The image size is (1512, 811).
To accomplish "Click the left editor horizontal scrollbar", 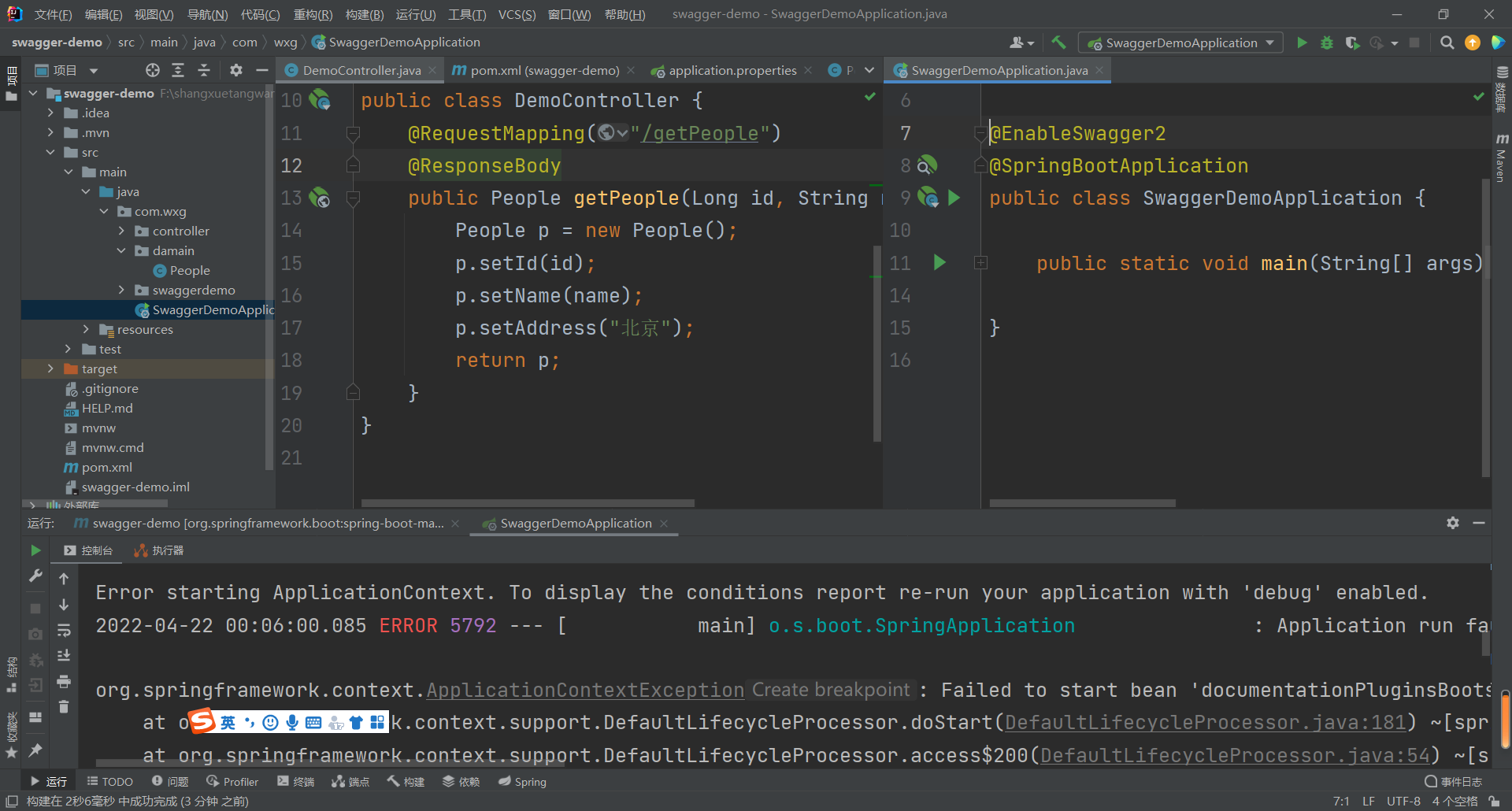I will pos(528,503).
